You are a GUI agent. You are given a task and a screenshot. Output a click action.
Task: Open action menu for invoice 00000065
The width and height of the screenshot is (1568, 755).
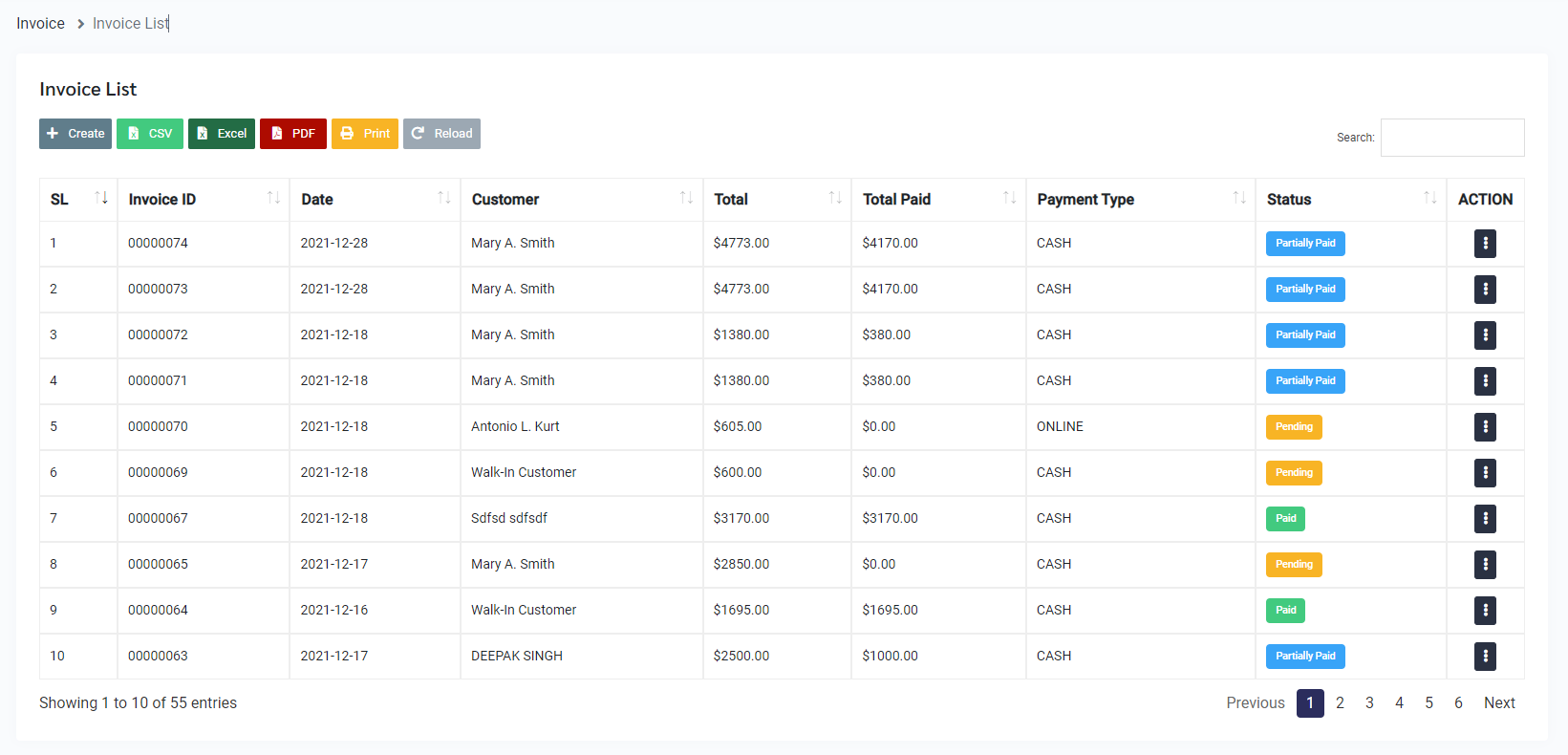tap(1485, 565)
